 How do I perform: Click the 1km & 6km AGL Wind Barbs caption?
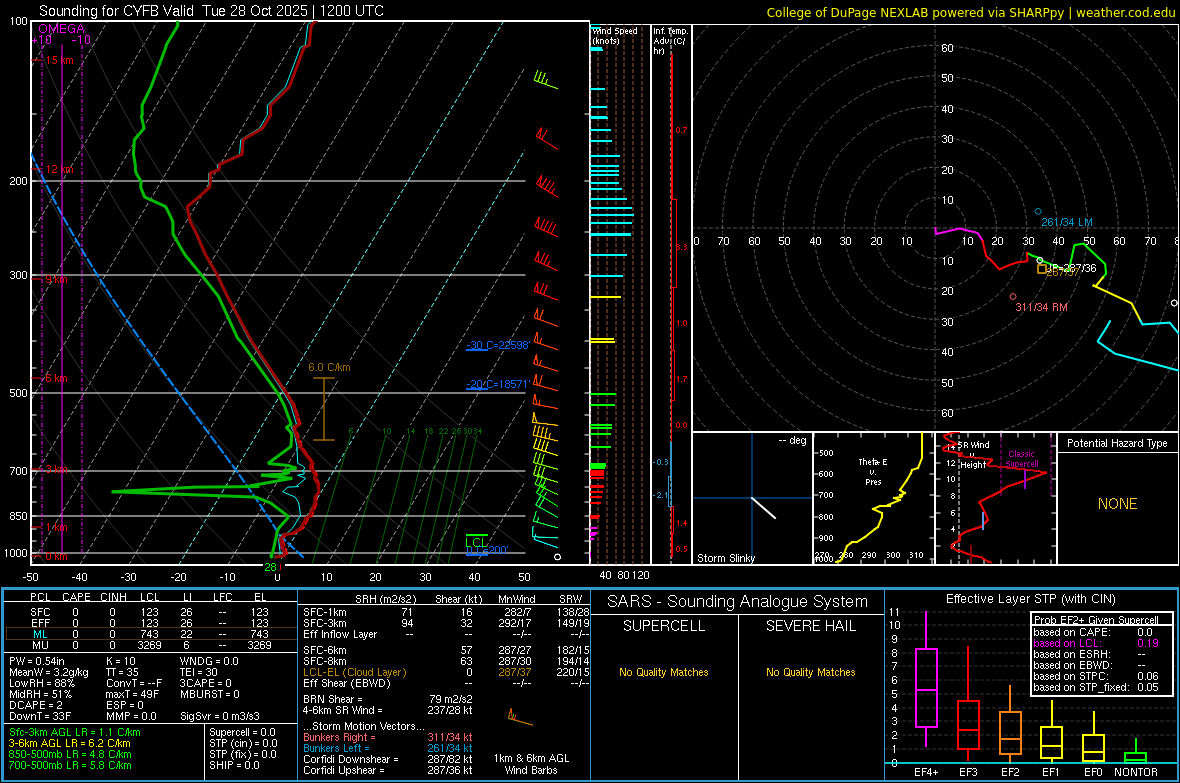point(531,764)
